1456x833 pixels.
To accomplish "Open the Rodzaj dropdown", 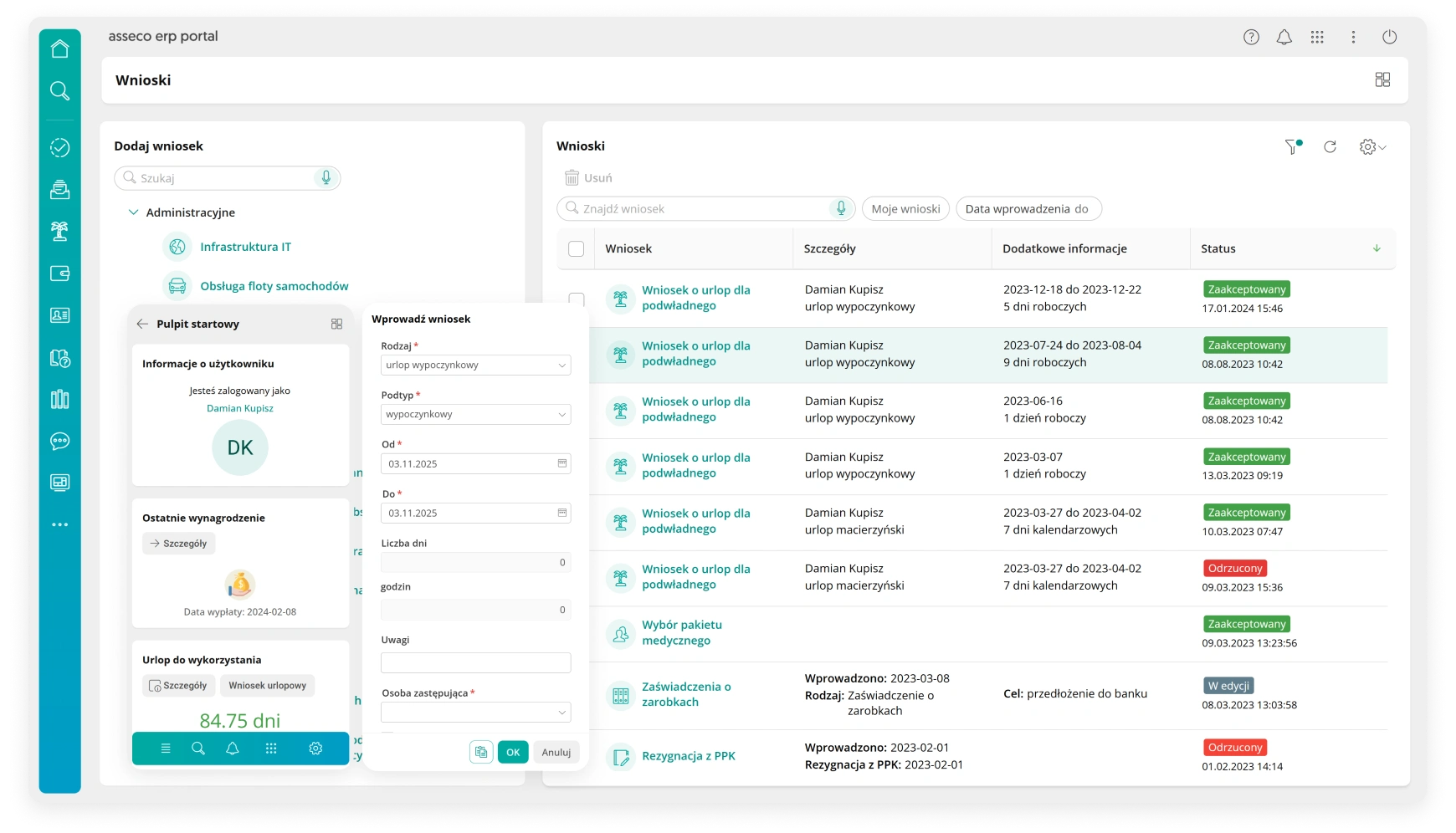I will (x=475, y=365).
